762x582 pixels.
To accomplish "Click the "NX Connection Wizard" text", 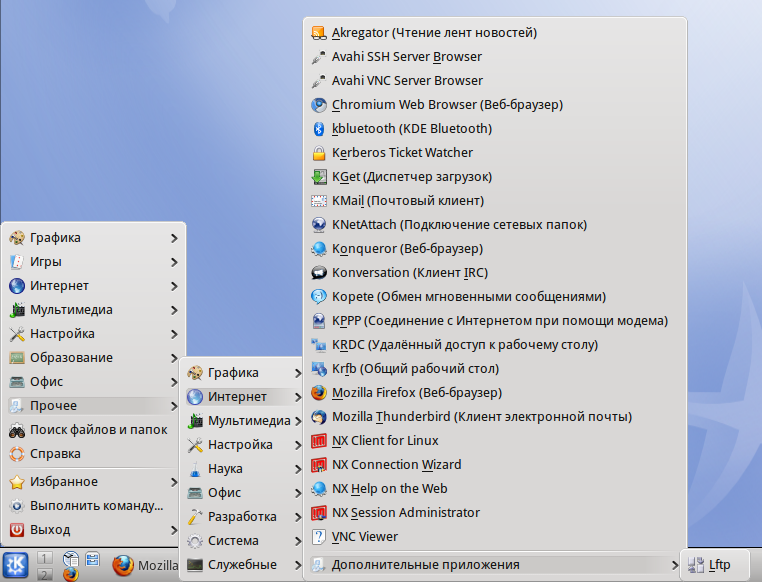I will tap(397, 464).
